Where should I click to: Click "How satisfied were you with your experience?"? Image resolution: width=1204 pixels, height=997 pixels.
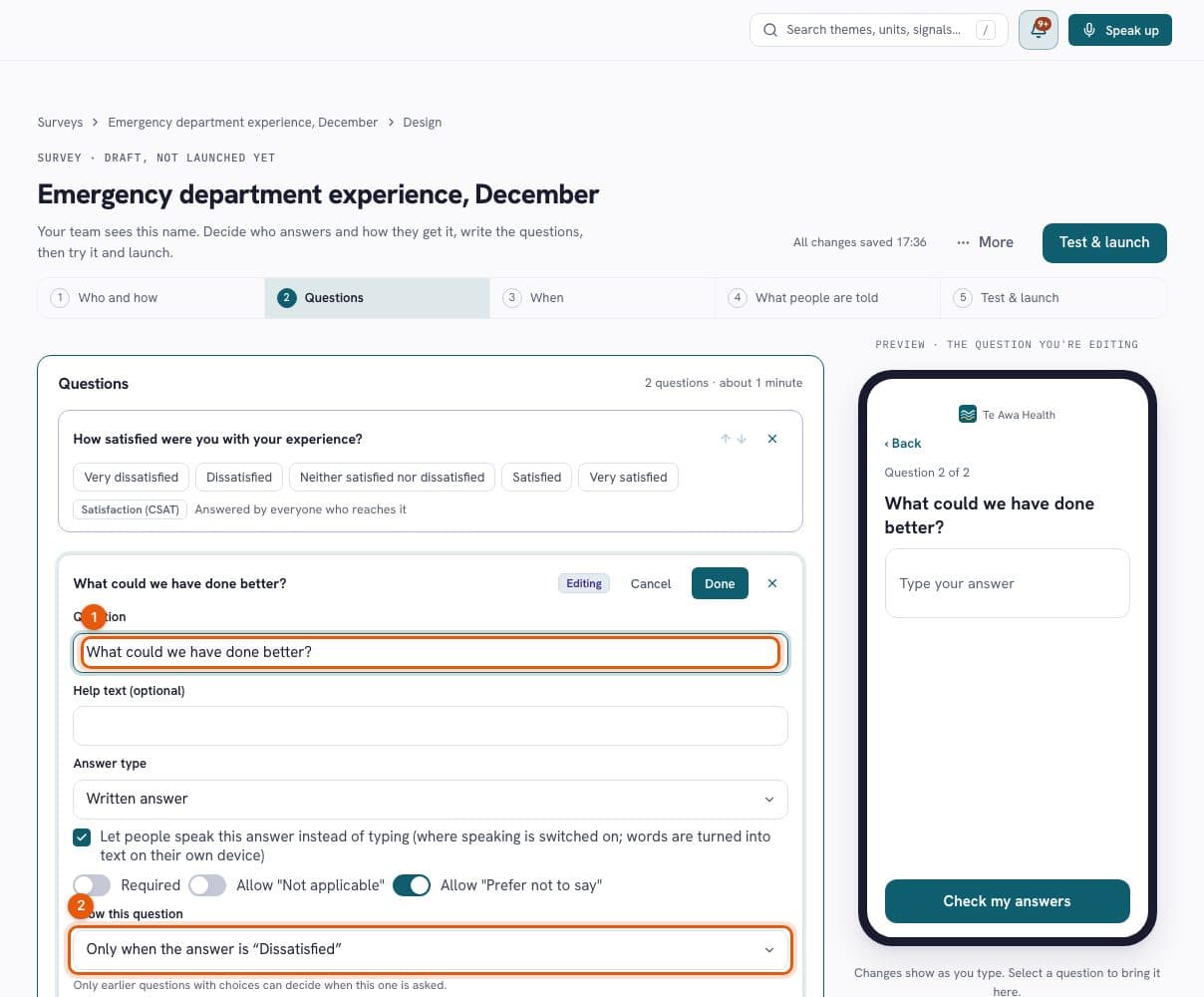[x=217, y=439]
